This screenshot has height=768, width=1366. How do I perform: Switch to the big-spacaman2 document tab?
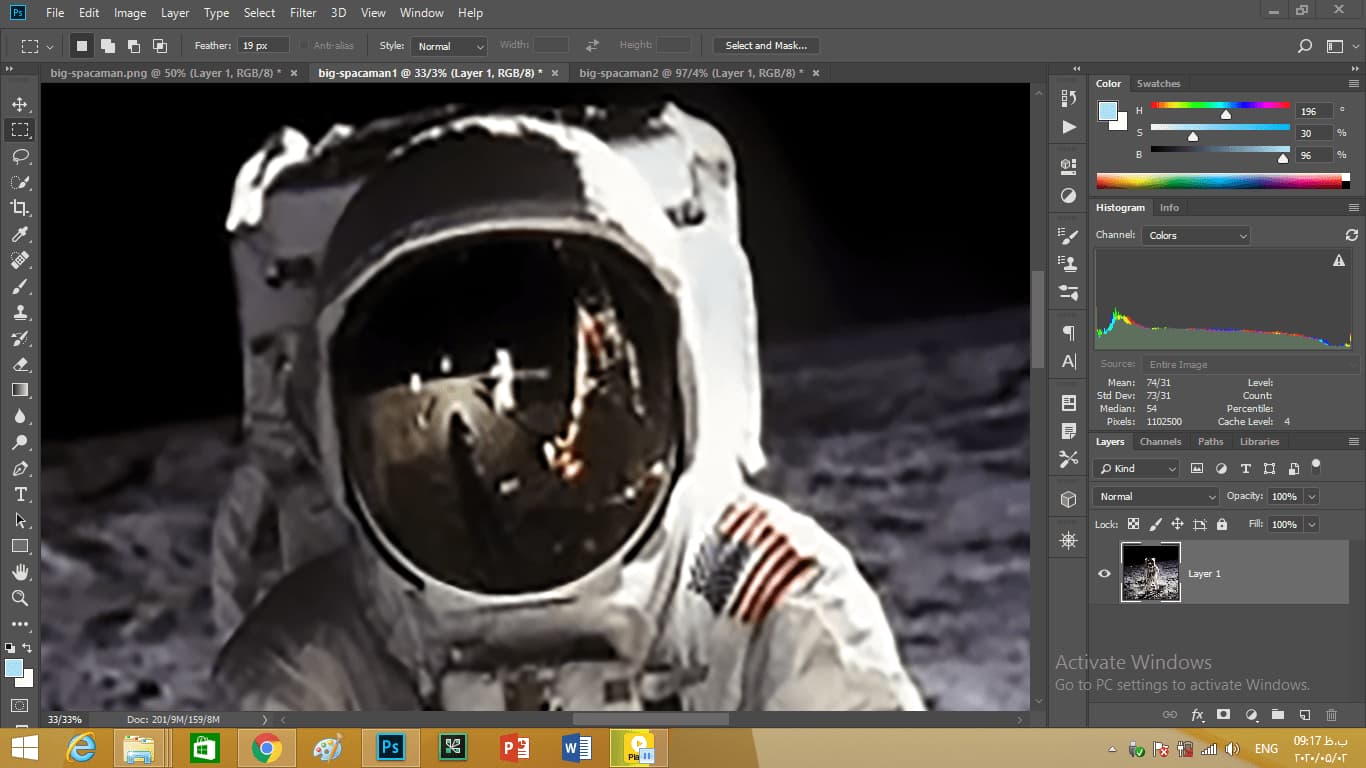[x=690, y=73]
